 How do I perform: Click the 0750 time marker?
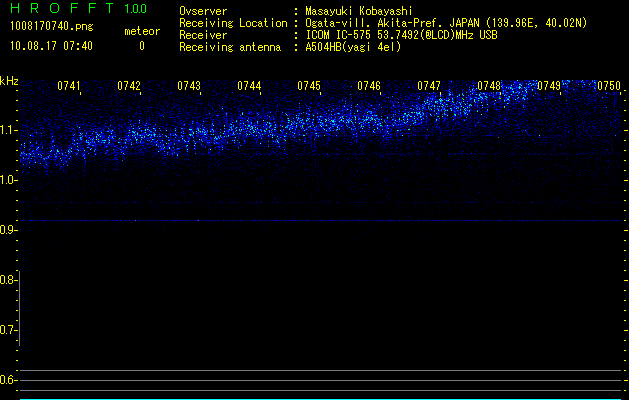tap(609, 87)
